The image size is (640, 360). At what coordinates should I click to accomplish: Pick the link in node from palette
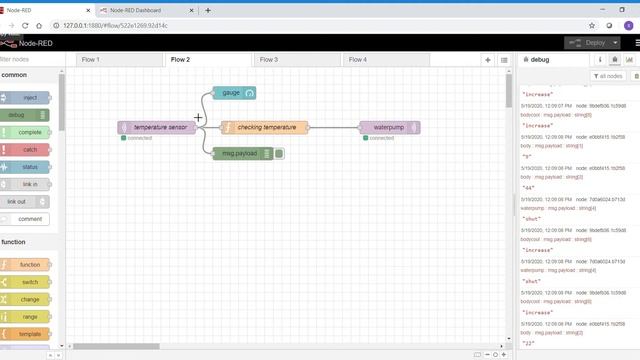[25, 184]
